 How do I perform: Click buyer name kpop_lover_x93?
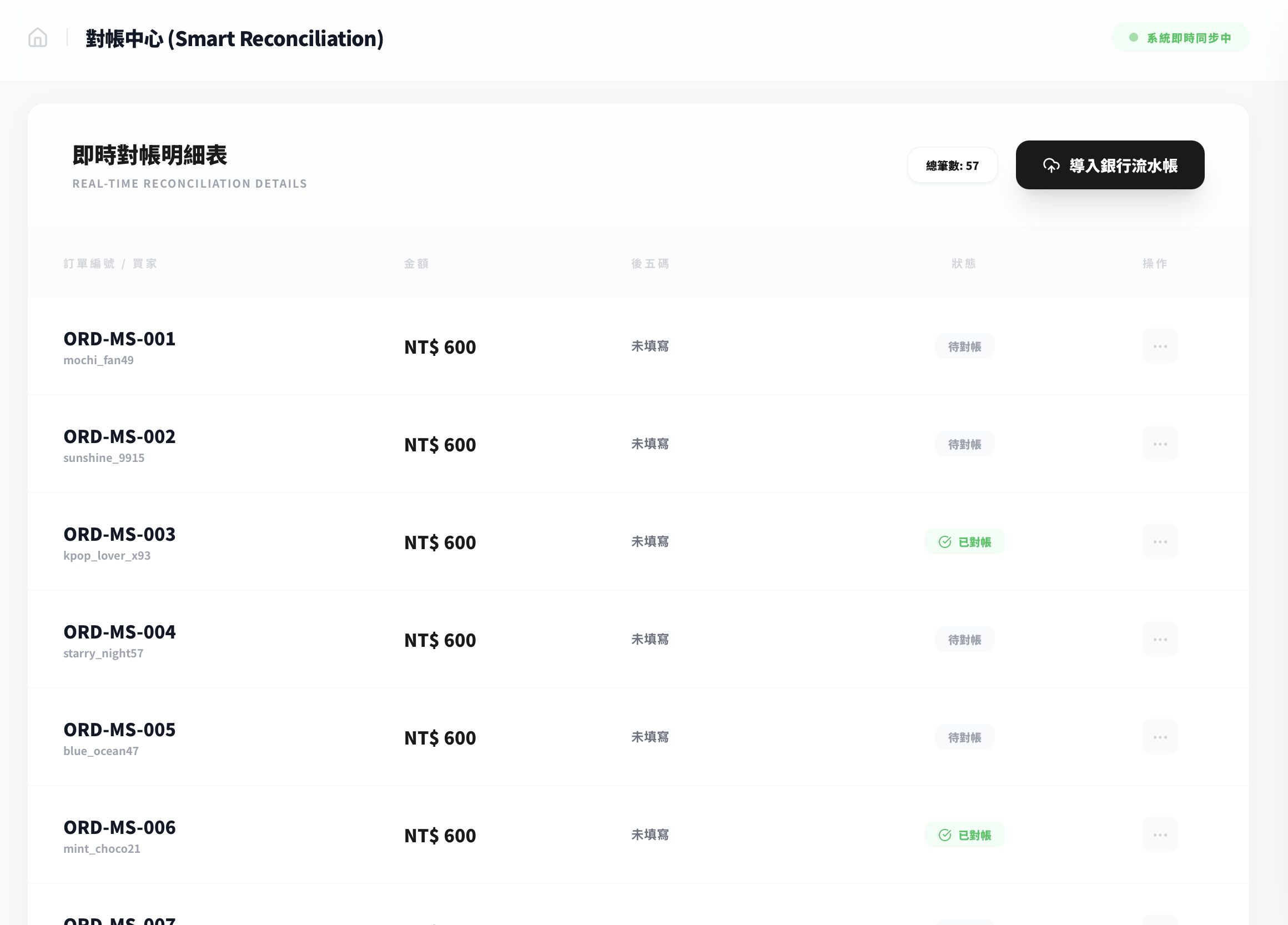pos(107,555)
